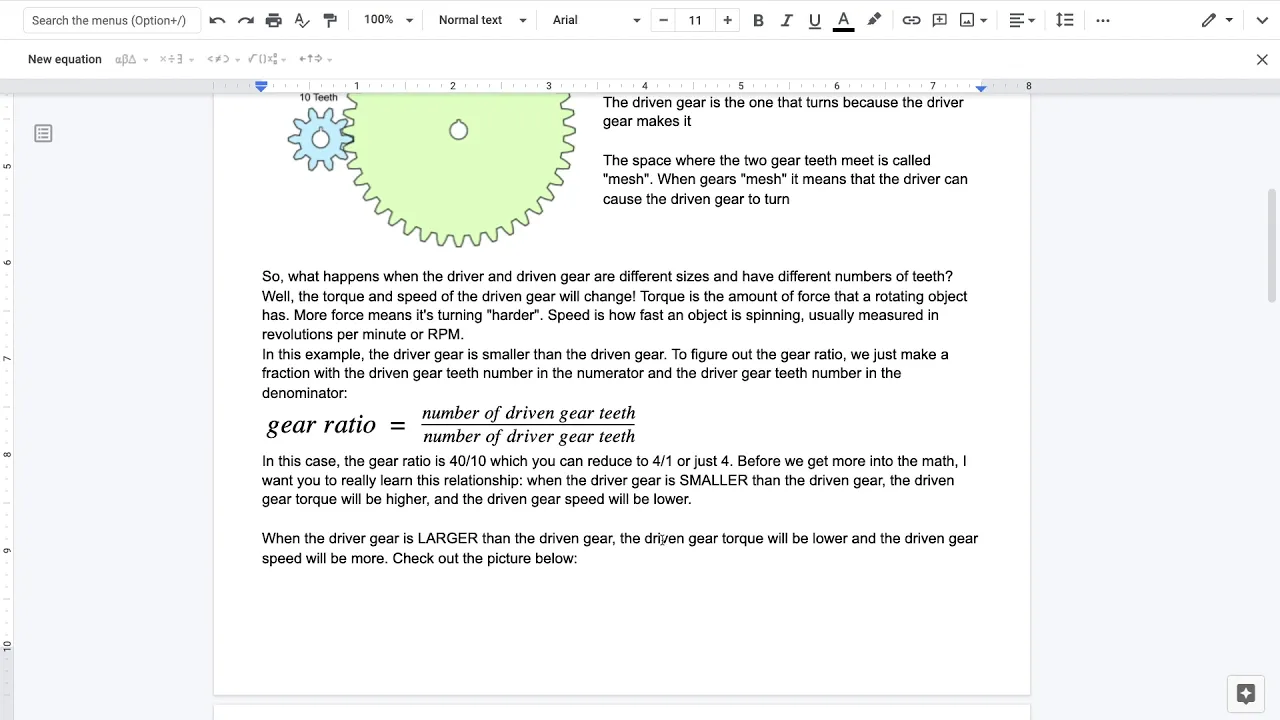1280x720 pixels.
Task: Print the document using printer icon
Action: (x=274, y=20)
